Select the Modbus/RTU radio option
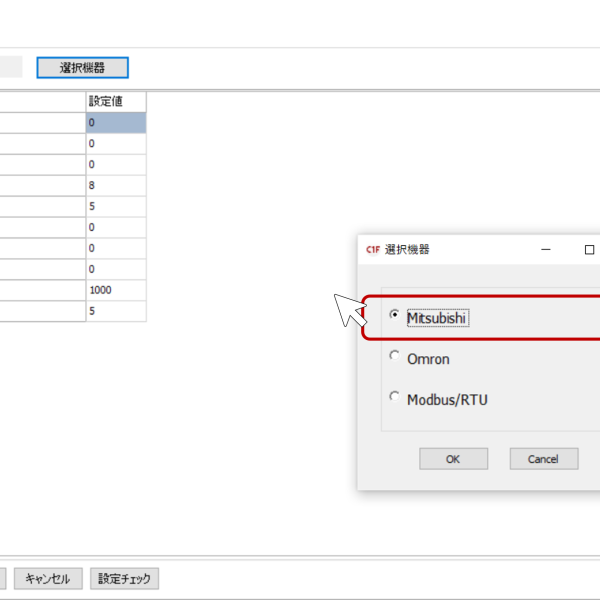This screenshot has width=600, height=600. 395,398
